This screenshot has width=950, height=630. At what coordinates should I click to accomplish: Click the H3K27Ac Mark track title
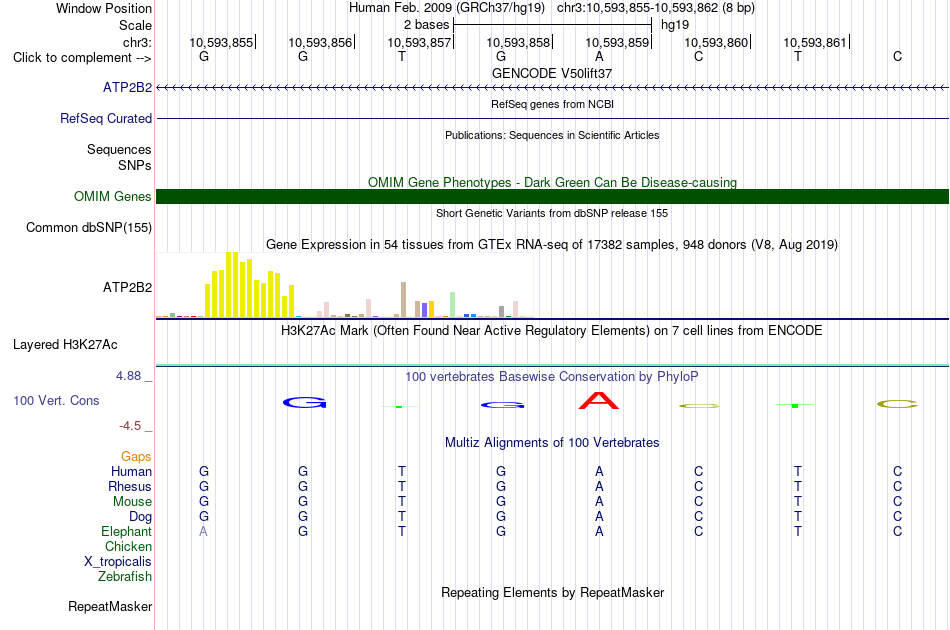click(552, 331)
